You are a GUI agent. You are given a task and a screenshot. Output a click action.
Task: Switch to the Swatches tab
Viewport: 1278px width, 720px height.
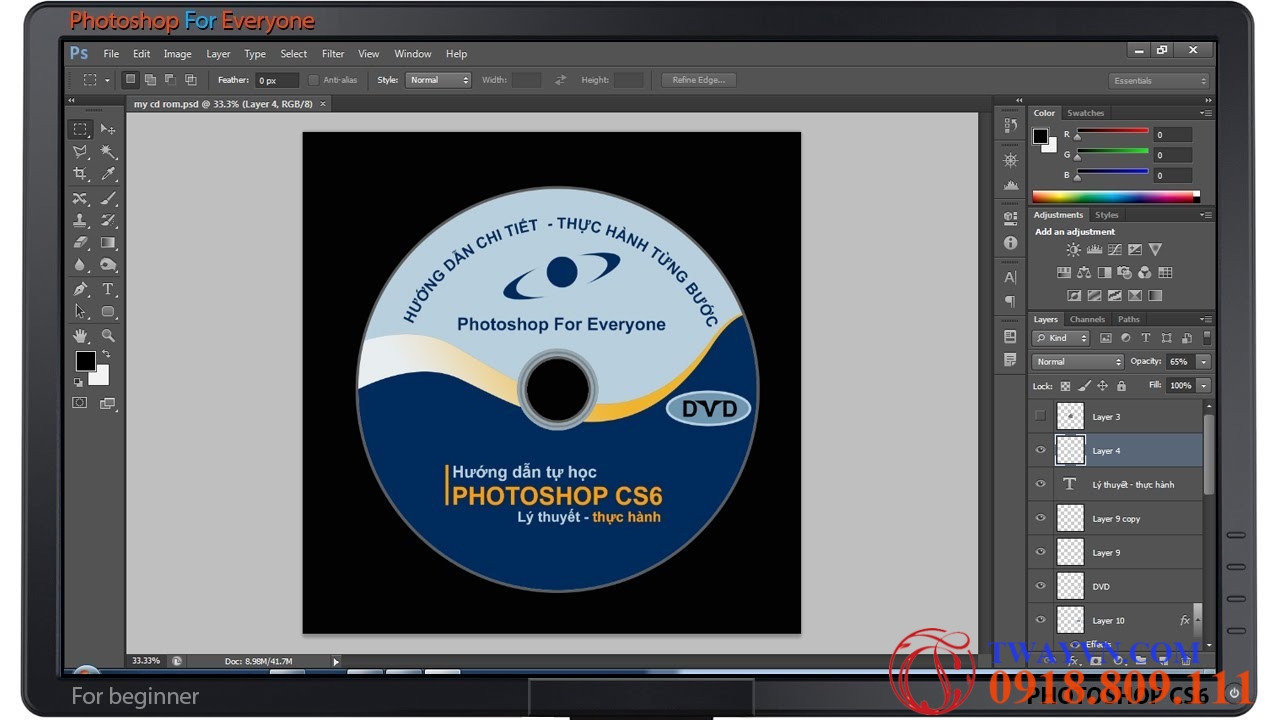tap(1085, 113)
